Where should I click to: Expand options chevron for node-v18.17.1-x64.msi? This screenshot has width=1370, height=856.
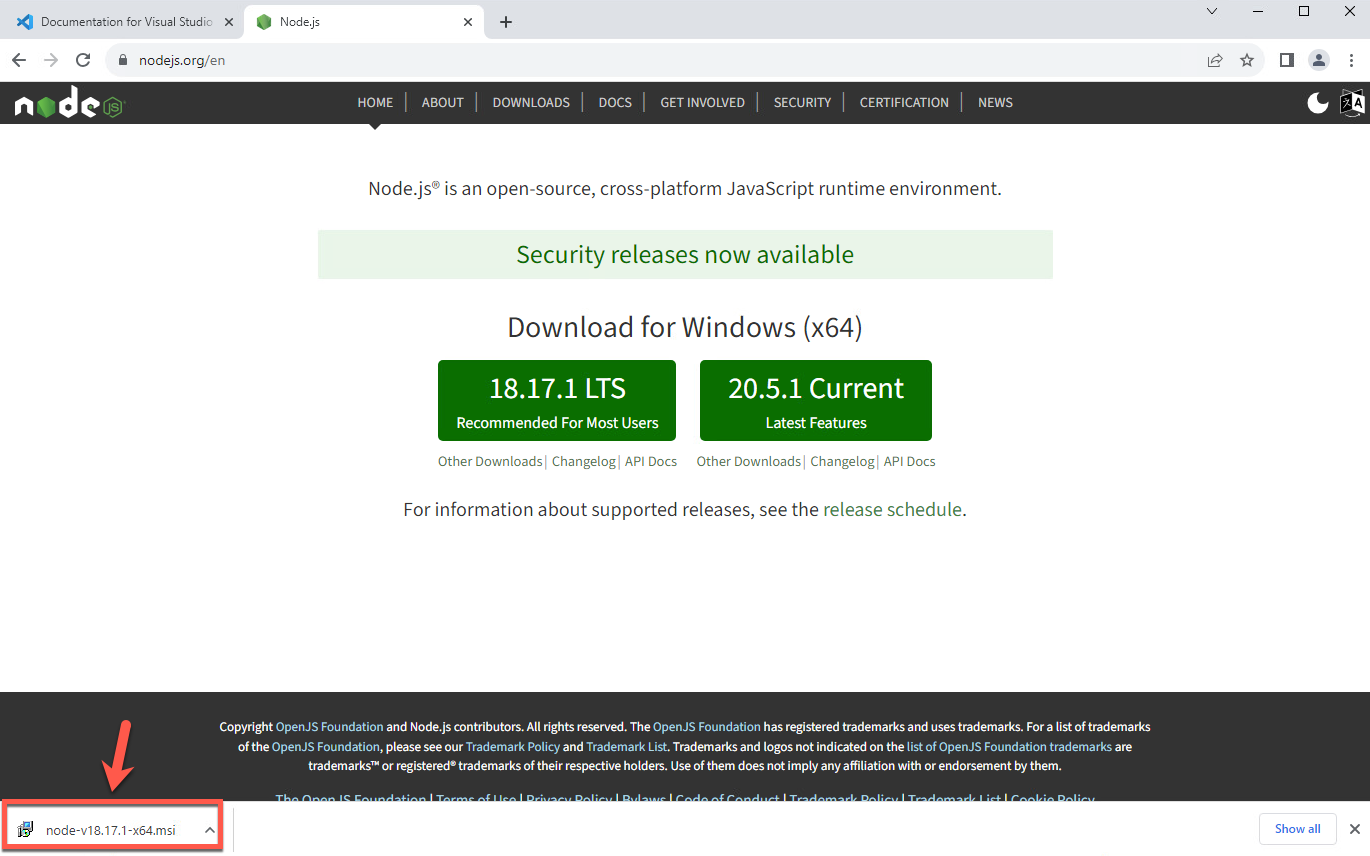pyautogui.click(x=209, y=830)
